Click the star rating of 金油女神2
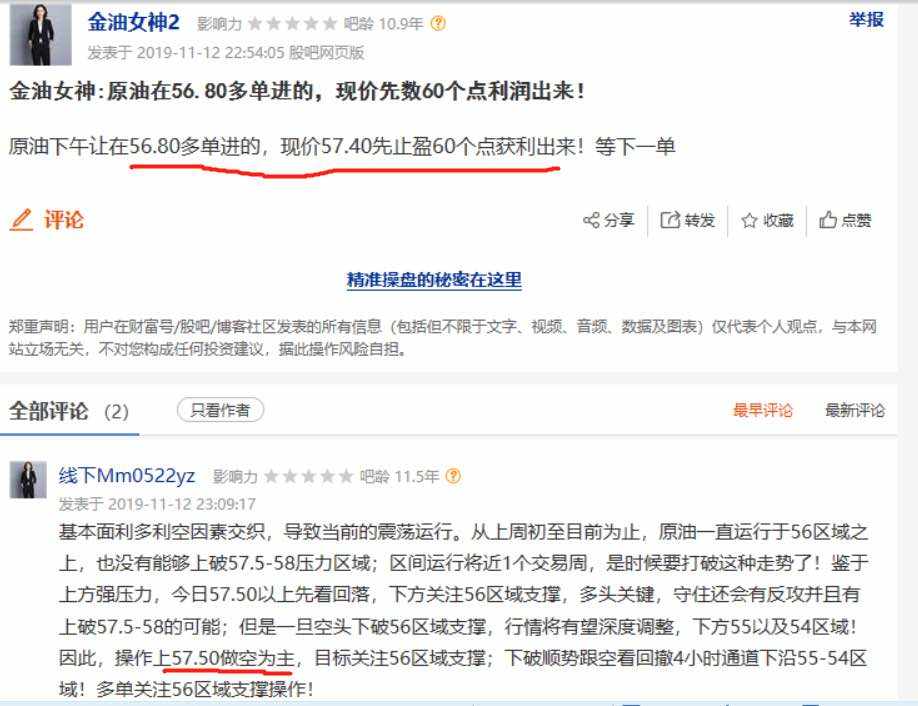 click(x=293, y=23)
